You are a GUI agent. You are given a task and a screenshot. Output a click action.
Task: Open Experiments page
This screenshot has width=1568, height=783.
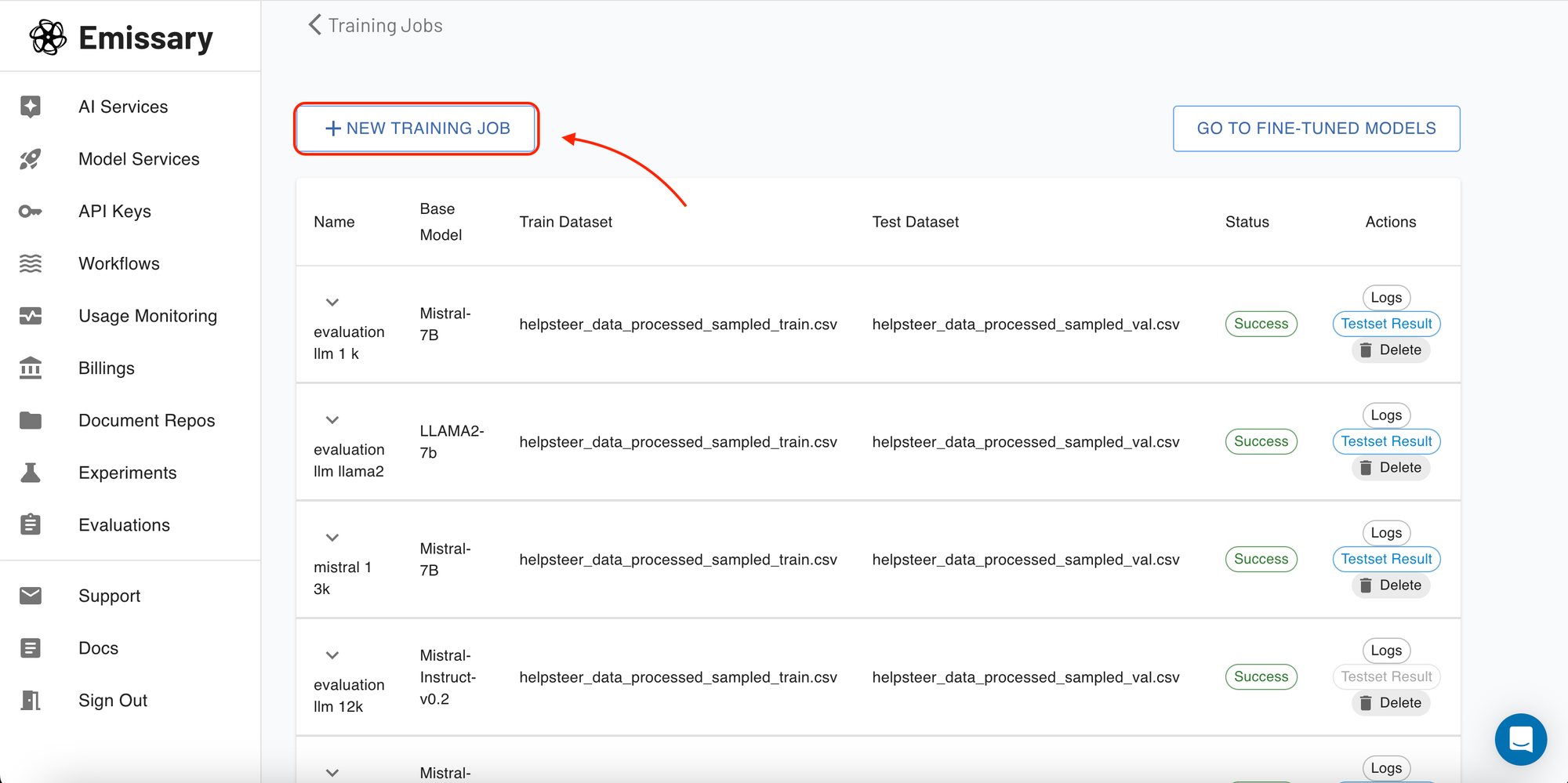point(128,473)
